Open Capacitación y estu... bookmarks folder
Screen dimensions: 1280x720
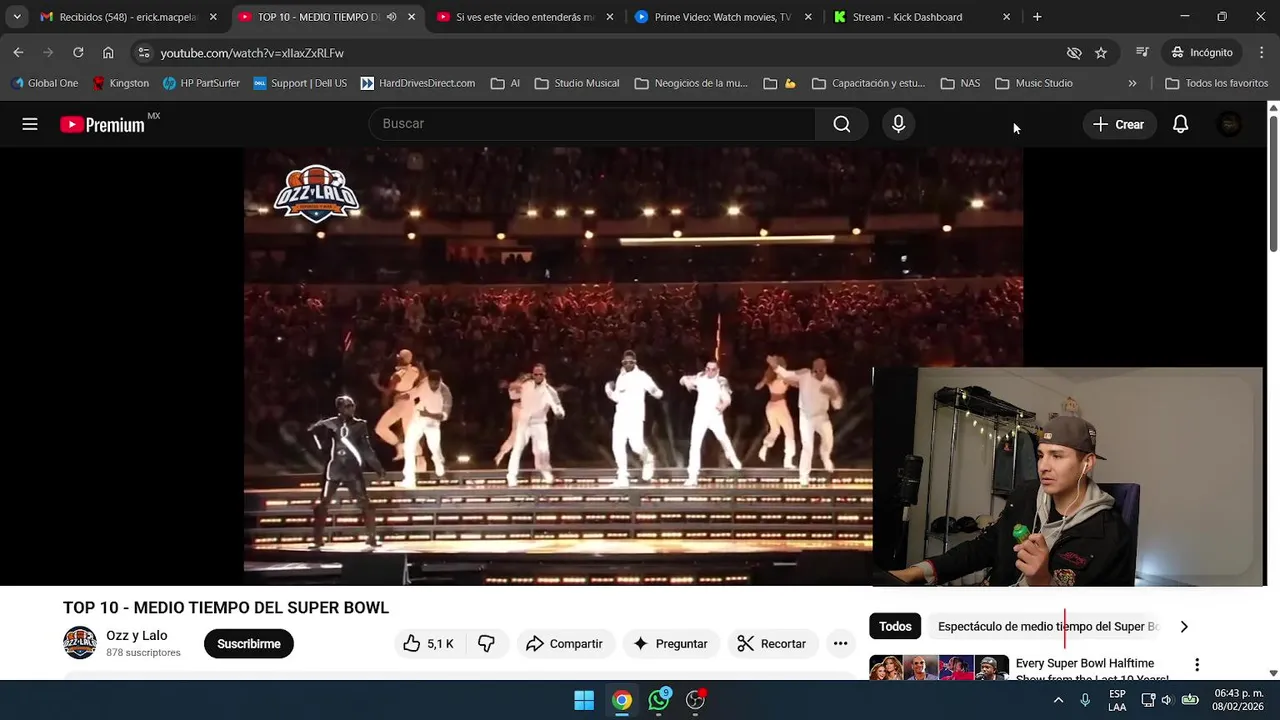point(868,83)
